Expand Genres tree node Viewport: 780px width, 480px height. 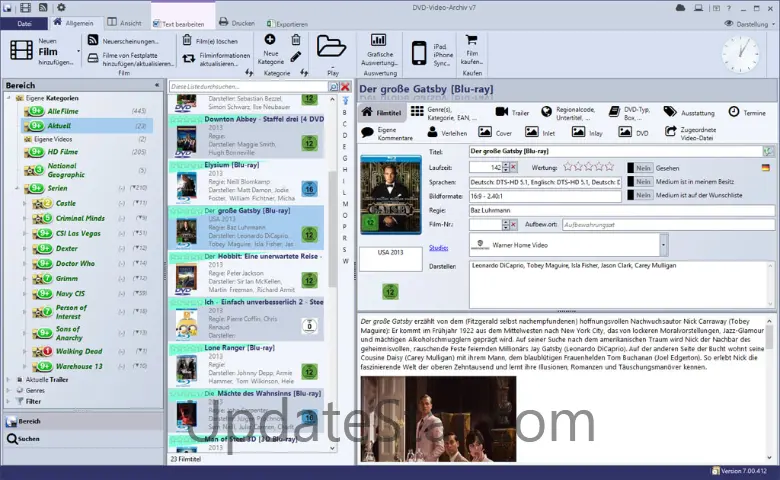pos(8,390)
